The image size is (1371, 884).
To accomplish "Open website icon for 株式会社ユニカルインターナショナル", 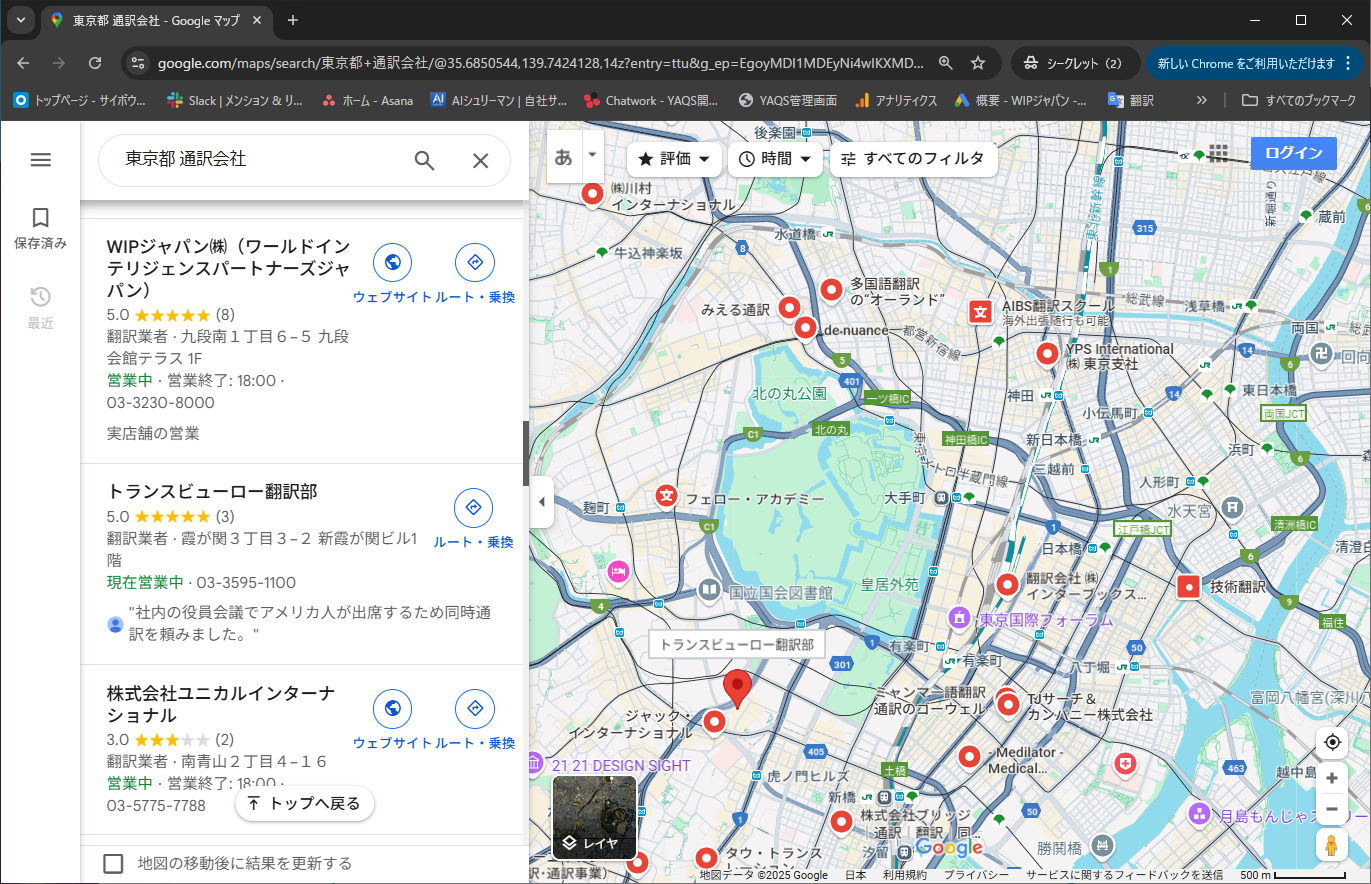I will (x=392, y=709).
